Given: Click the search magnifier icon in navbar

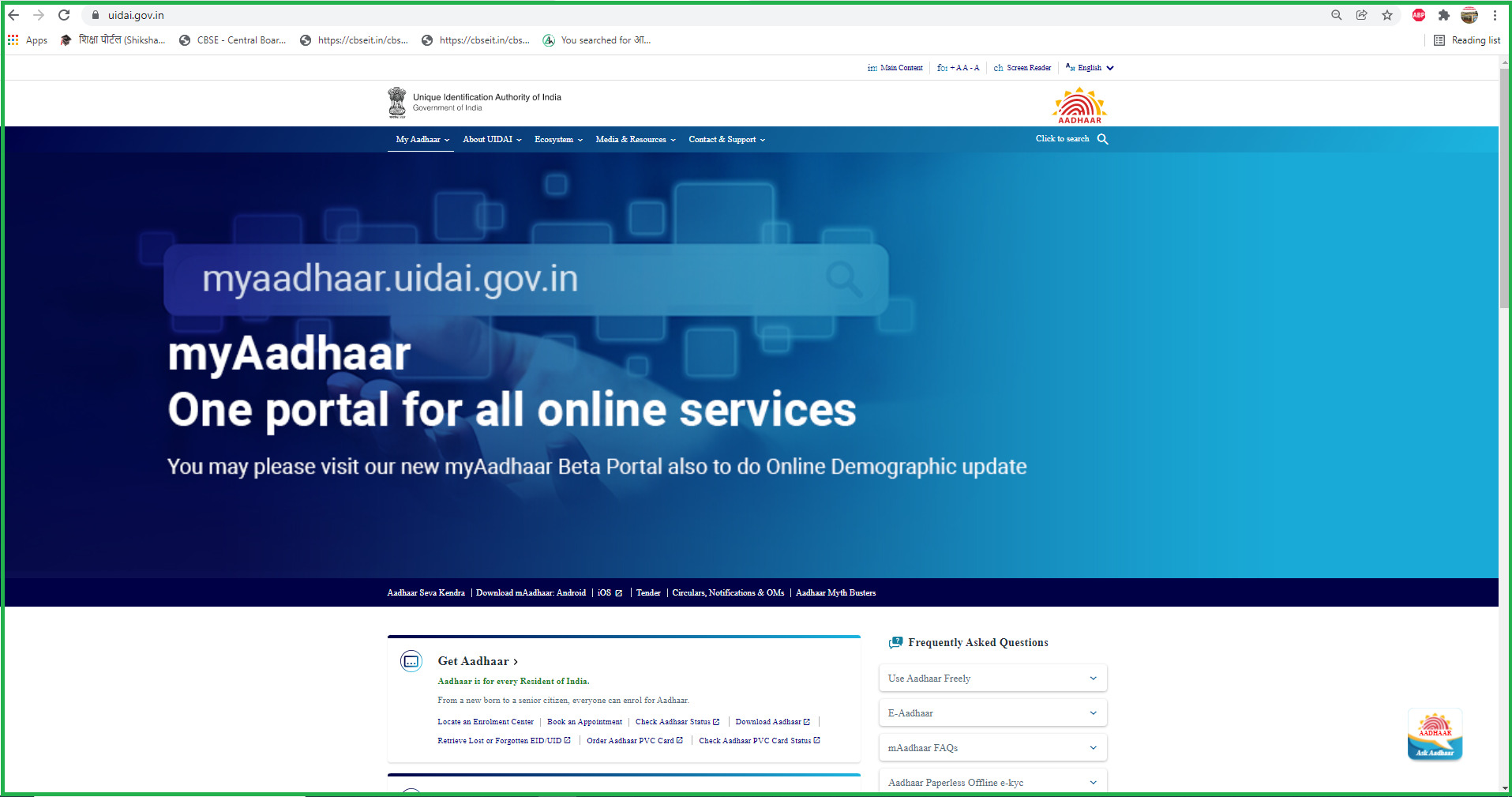Looking at the screenshot, I should point(1102,139).
